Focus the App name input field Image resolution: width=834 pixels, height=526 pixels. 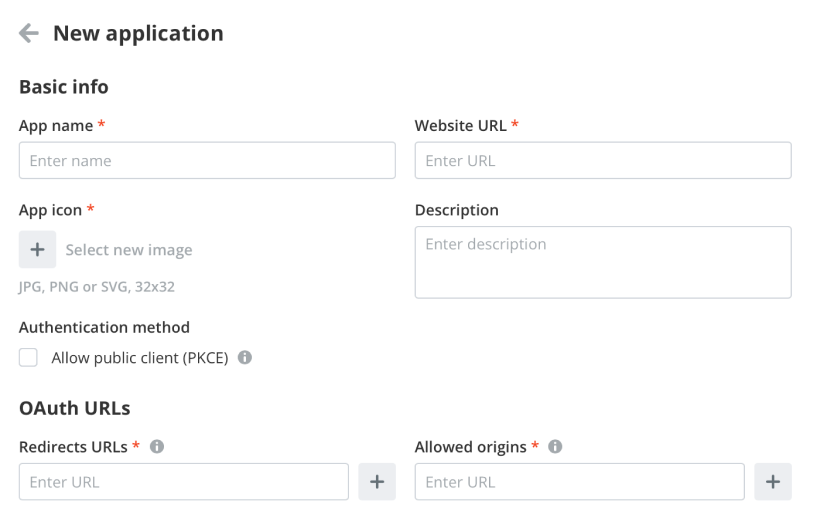207,160
